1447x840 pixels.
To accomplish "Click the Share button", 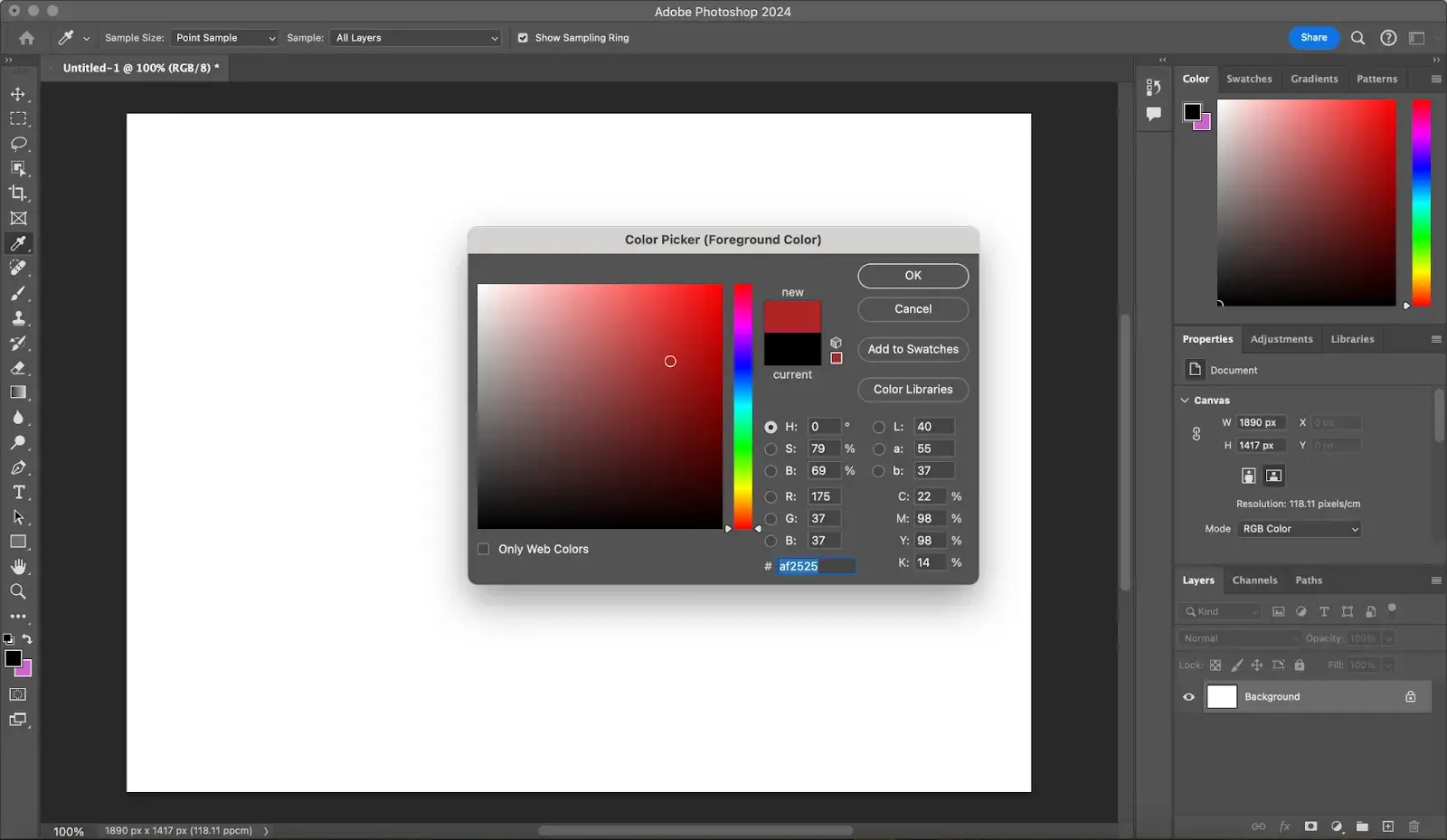I will click(x=1314, y=38).
